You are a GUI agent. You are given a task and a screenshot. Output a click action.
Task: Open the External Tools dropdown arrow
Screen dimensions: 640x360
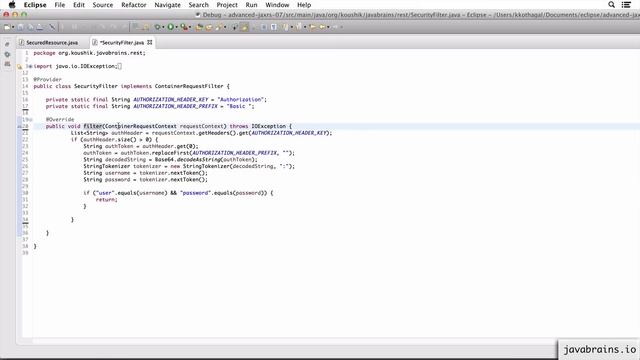[190, 27]
